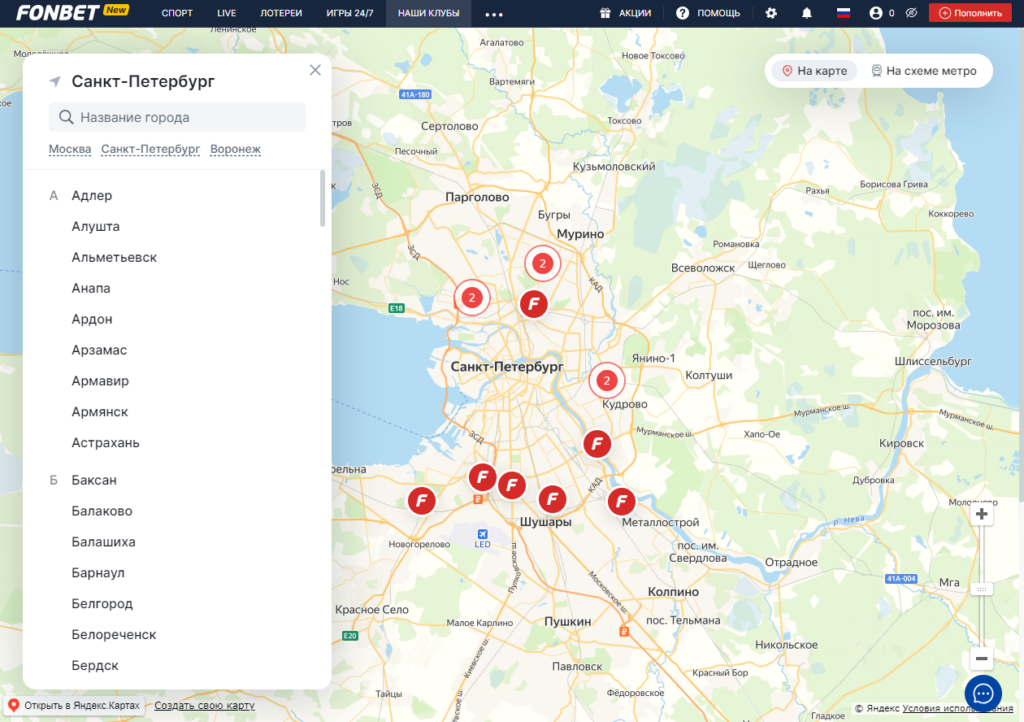Select Балашиха from city list

pyautogui.click(x=103, y=542)
